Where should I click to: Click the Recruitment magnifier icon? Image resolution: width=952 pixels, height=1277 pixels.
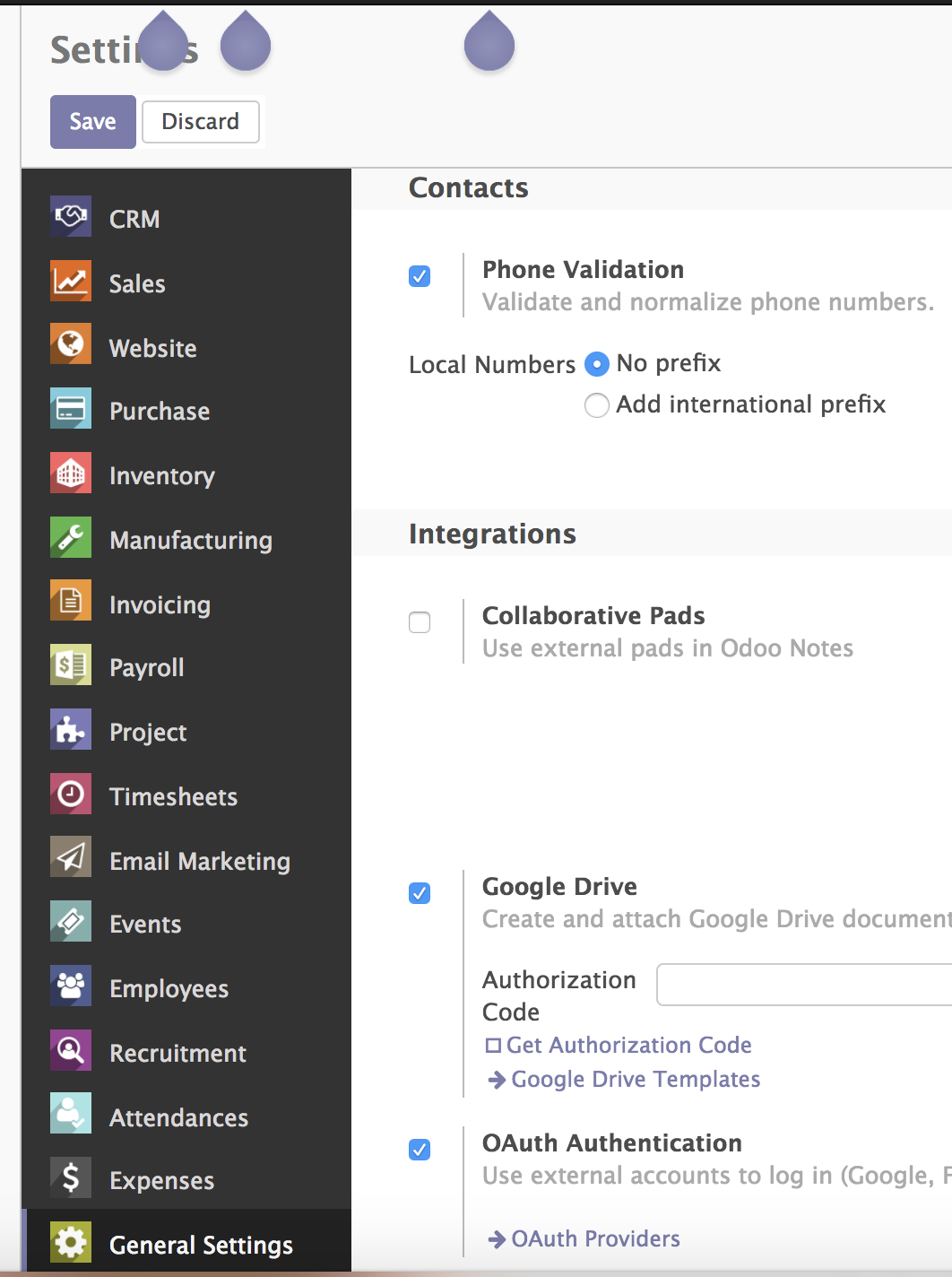(71, 1050)
